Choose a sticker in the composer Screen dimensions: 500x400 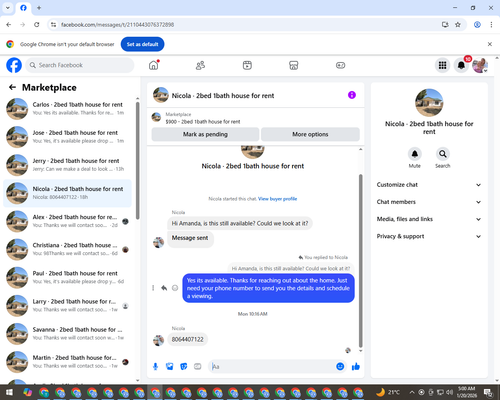pyautogui.click(x=184, y=367)
